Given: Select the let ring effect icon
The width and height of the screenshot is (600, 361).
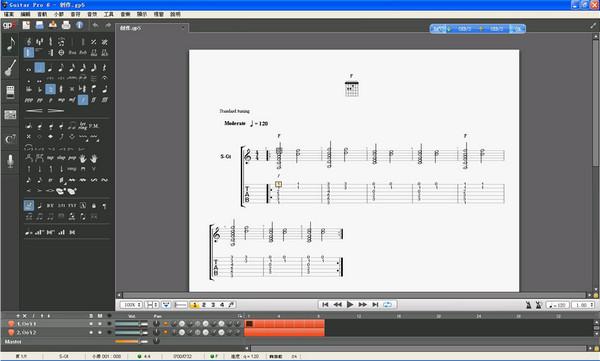Looking at the screenshot, I should tap(83, 126).
